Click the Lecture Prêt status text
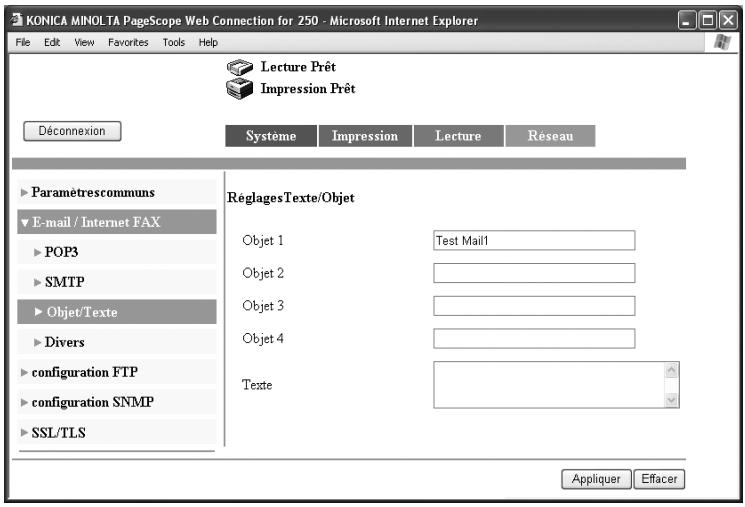The height and width of the screenshot is (507, 745). pyautogui.click(x=298, y=67)
